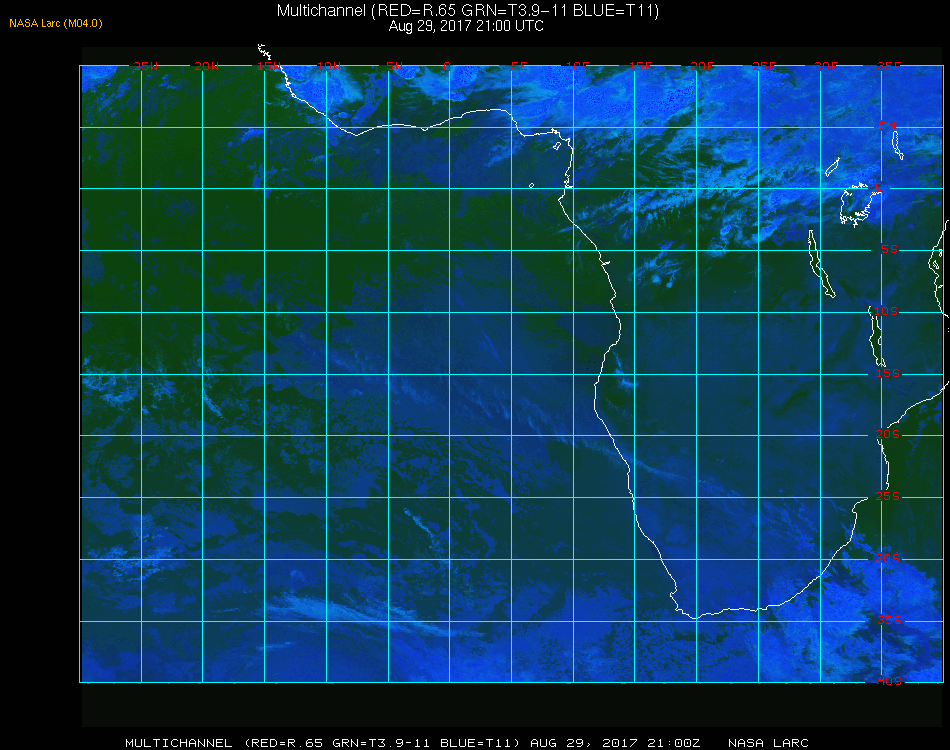This screenshot has height=750, width=950.
Task: Click the 15E longitude label
Action: (x=640, y=66)
